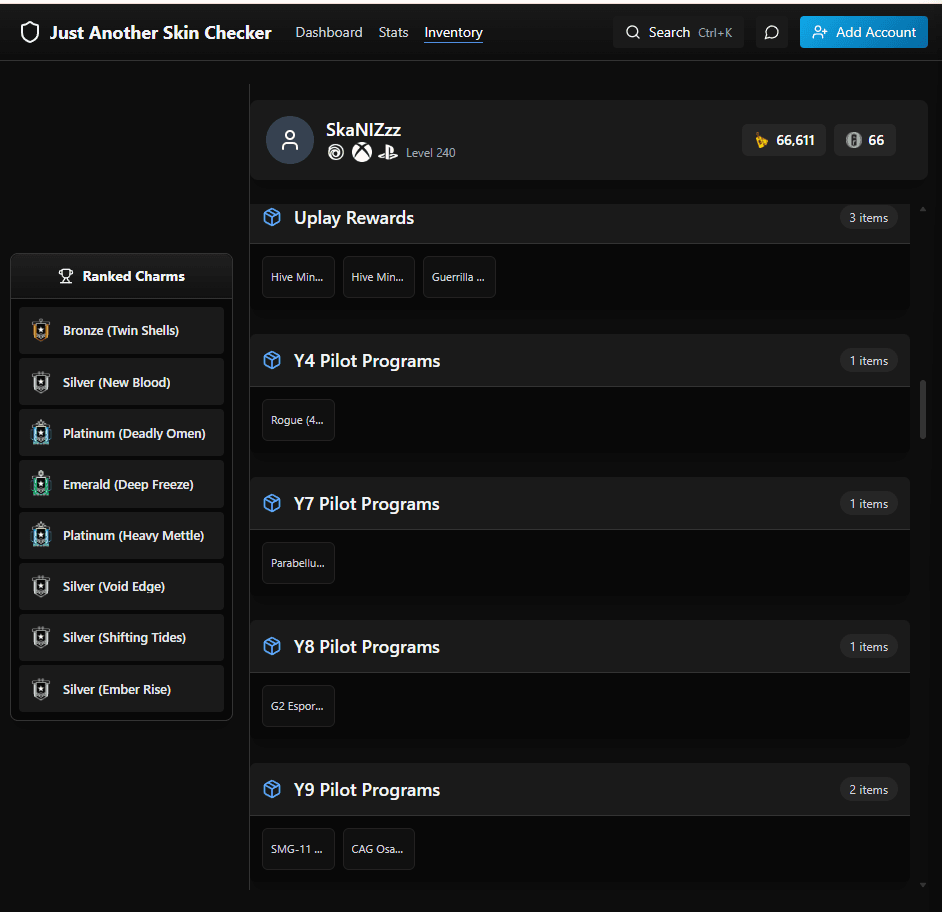Select the Inventory tab
The width and height of the screenshot is (942, 912).
pos(454,32)
